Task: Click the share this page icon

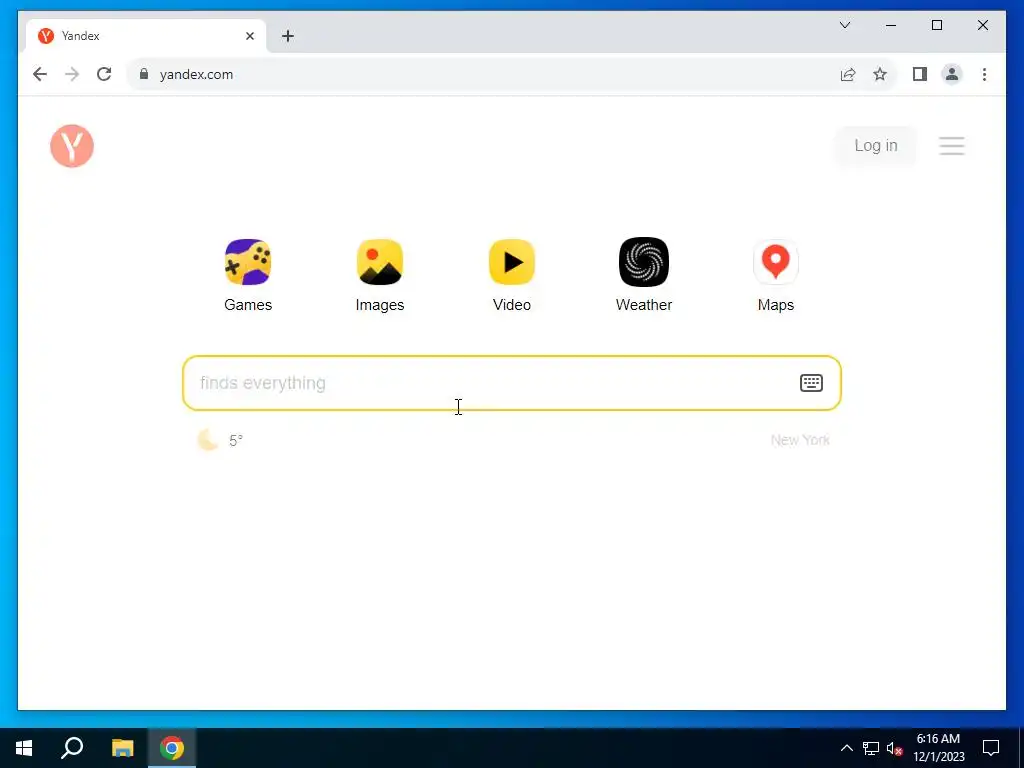Action: click(x=848, y=74)
